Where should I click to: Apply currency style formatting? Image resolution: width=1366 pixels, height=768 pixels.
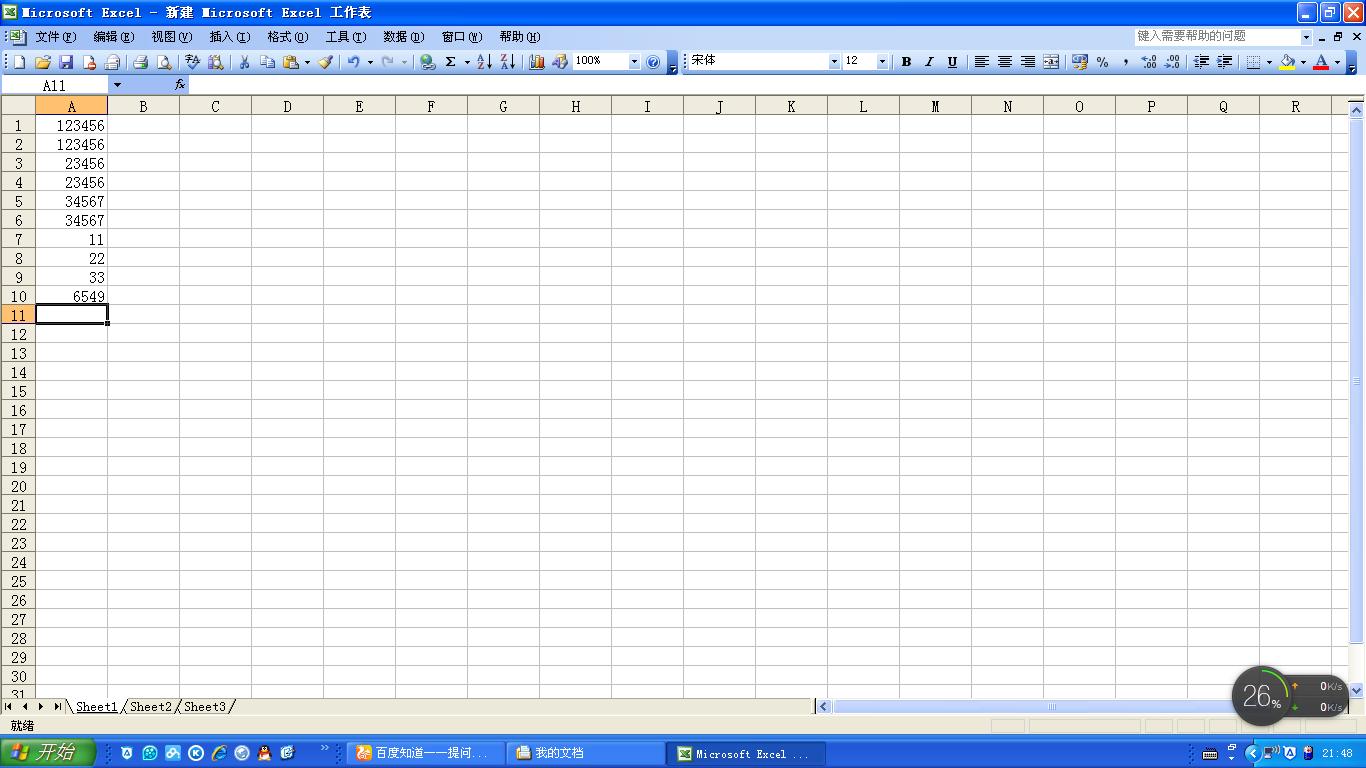[1079, 62]
